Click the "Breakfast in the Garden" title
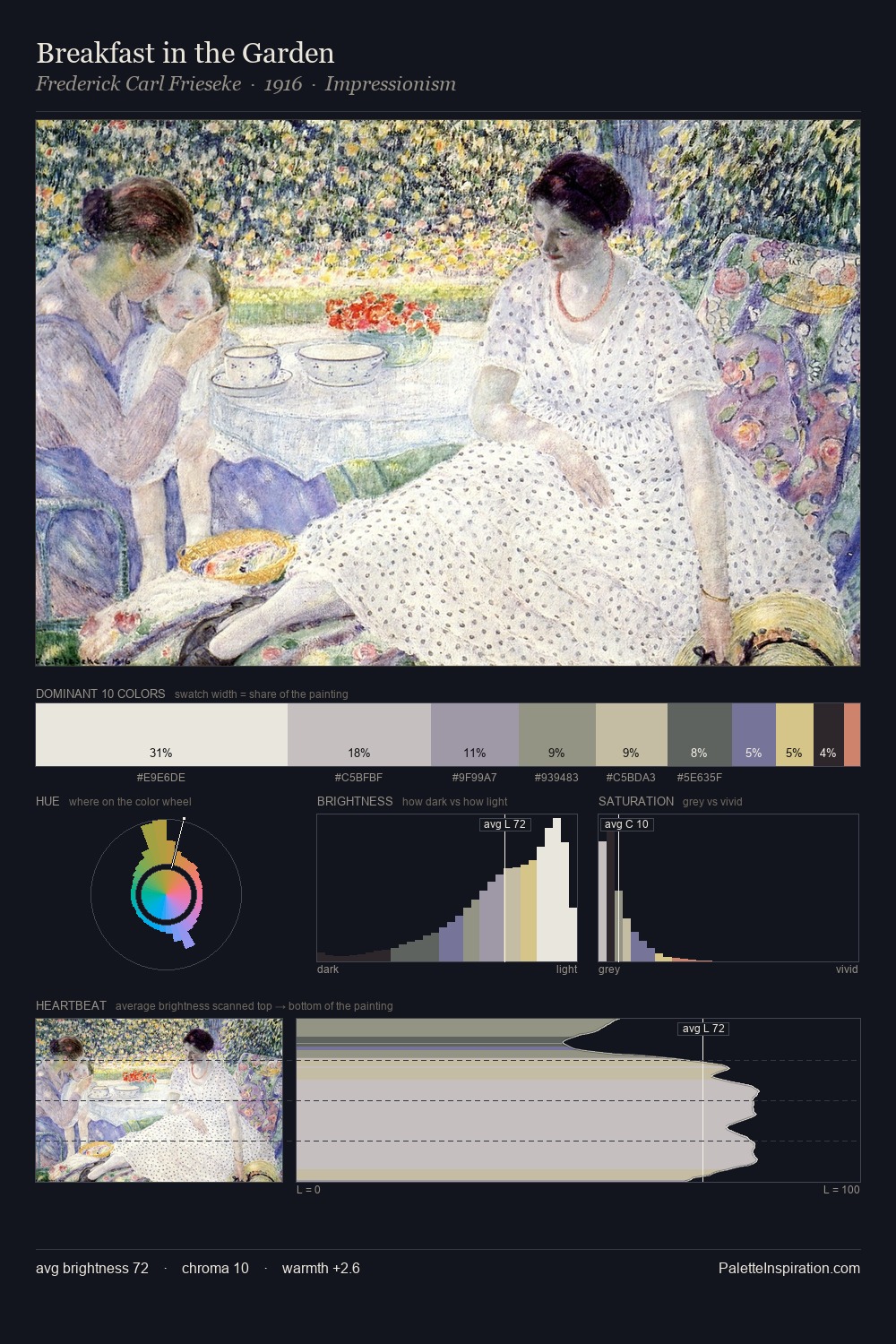This screenshot has width=896, height=1344. [185, 53]
